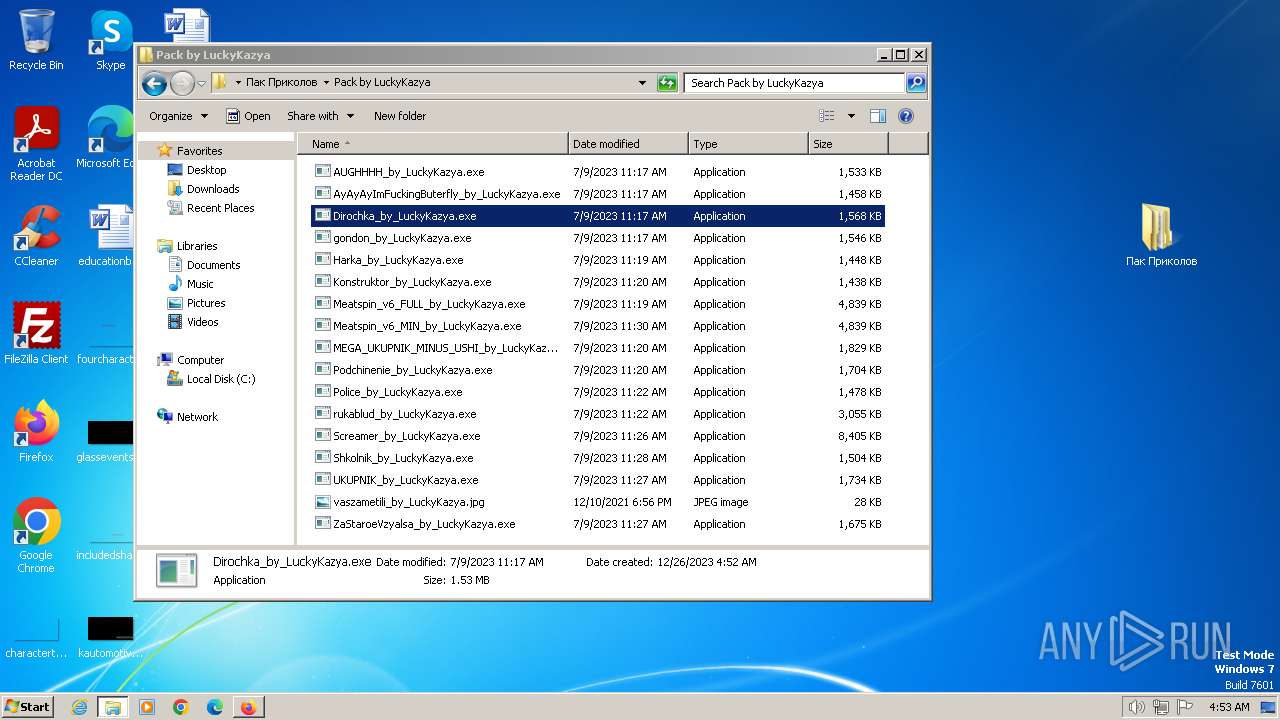The image size is (1280, 720).
Task: Select Network in the navigation pane
Action: pyautogui.click(x=197, y=417)
